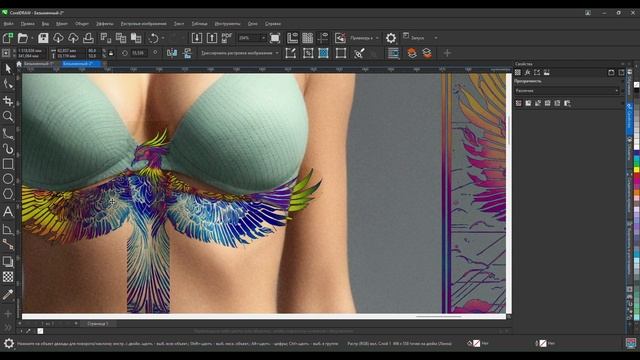Screen dimensions: 640x360
Task: Click the Trace Bitmap icon in property bar
Action: point(308,53)
